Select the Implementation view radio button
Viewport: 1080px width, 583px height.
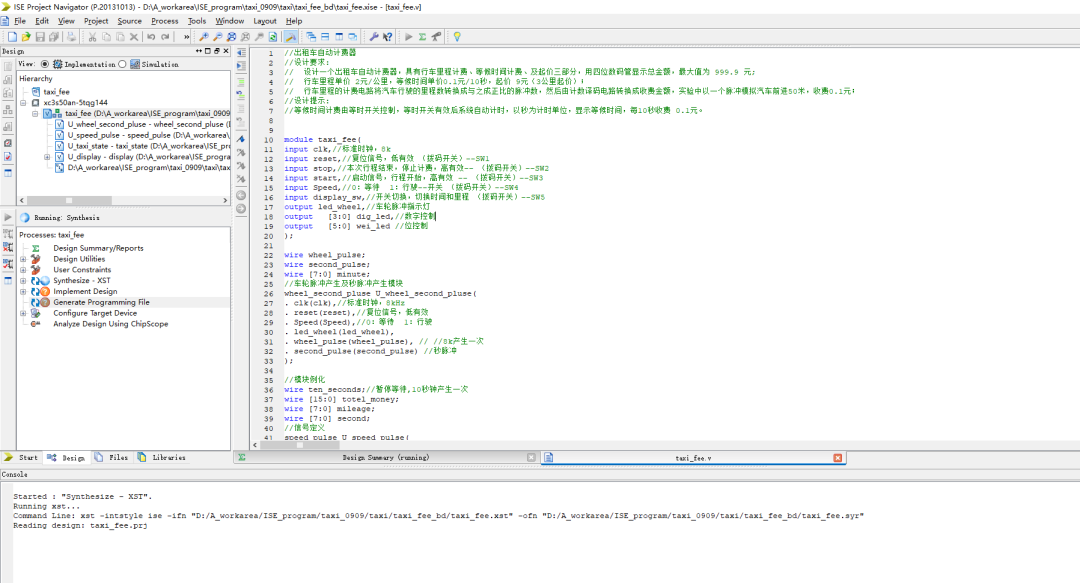pos(44,64)
